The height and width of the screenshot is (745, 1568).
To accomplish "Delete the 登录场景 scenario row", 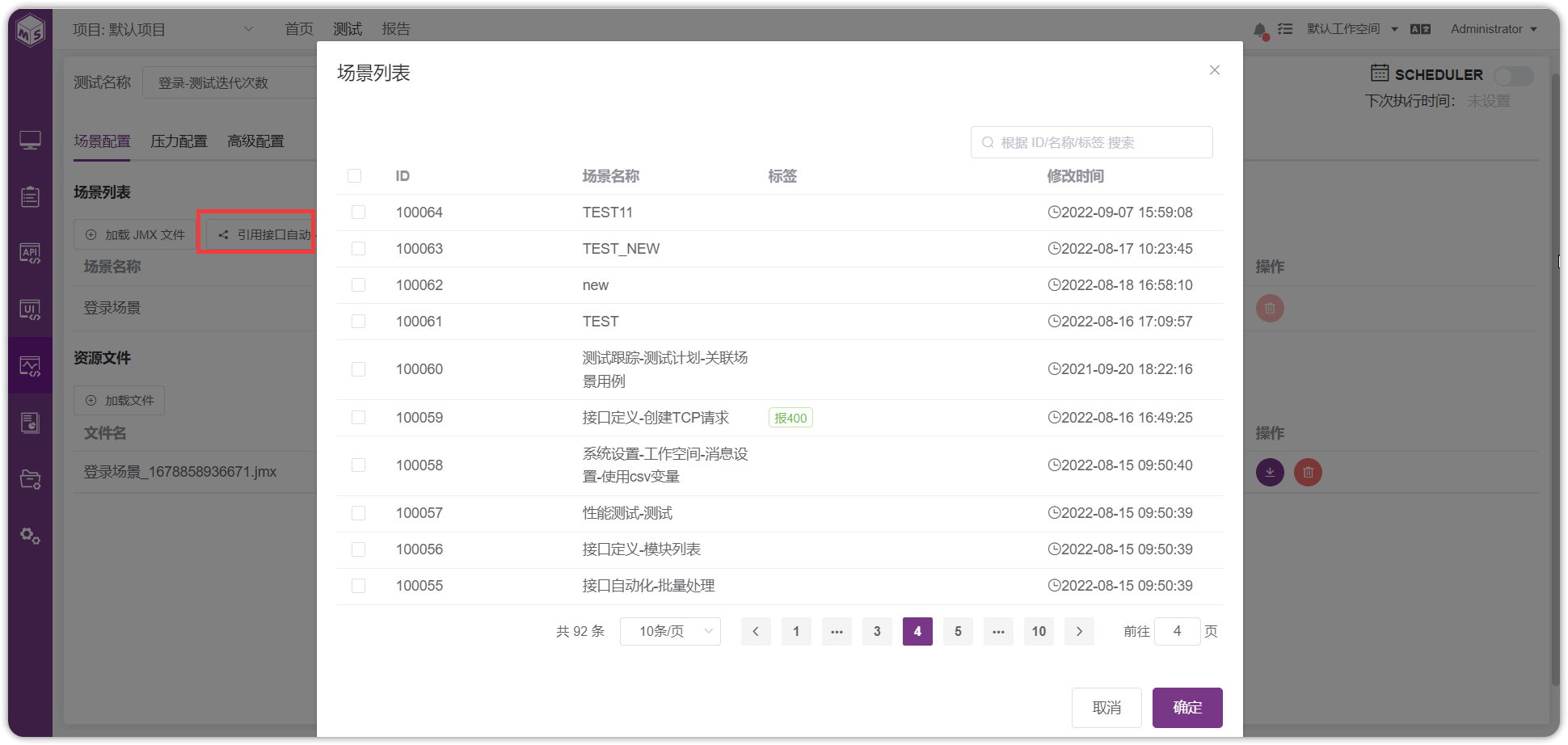I will click(1270, 308).
